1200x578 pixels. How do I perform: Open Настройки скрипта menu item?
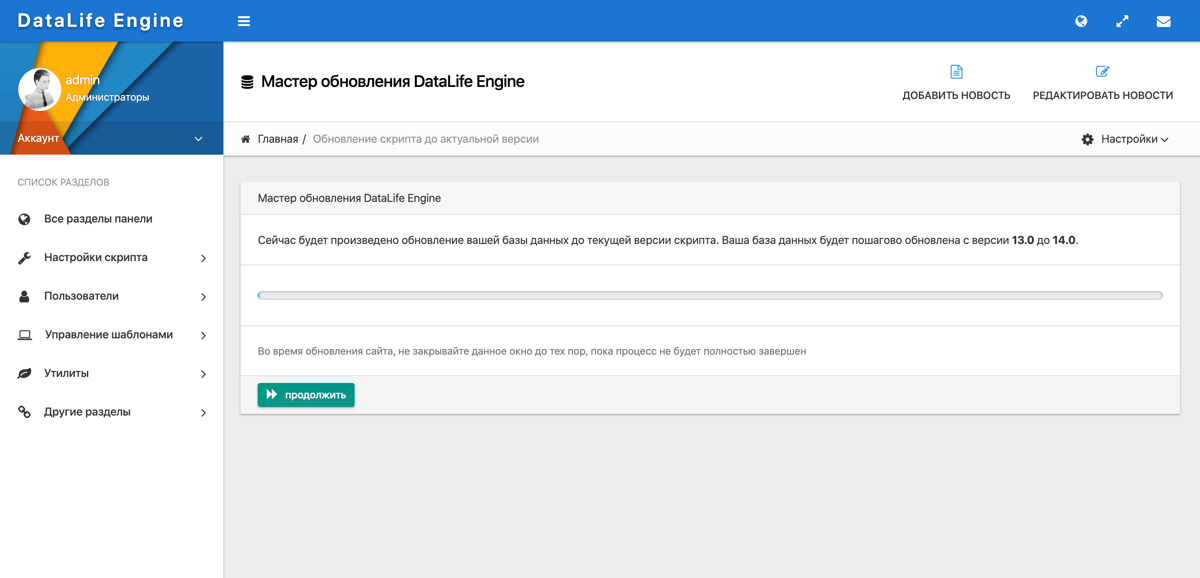coord(96,258)
